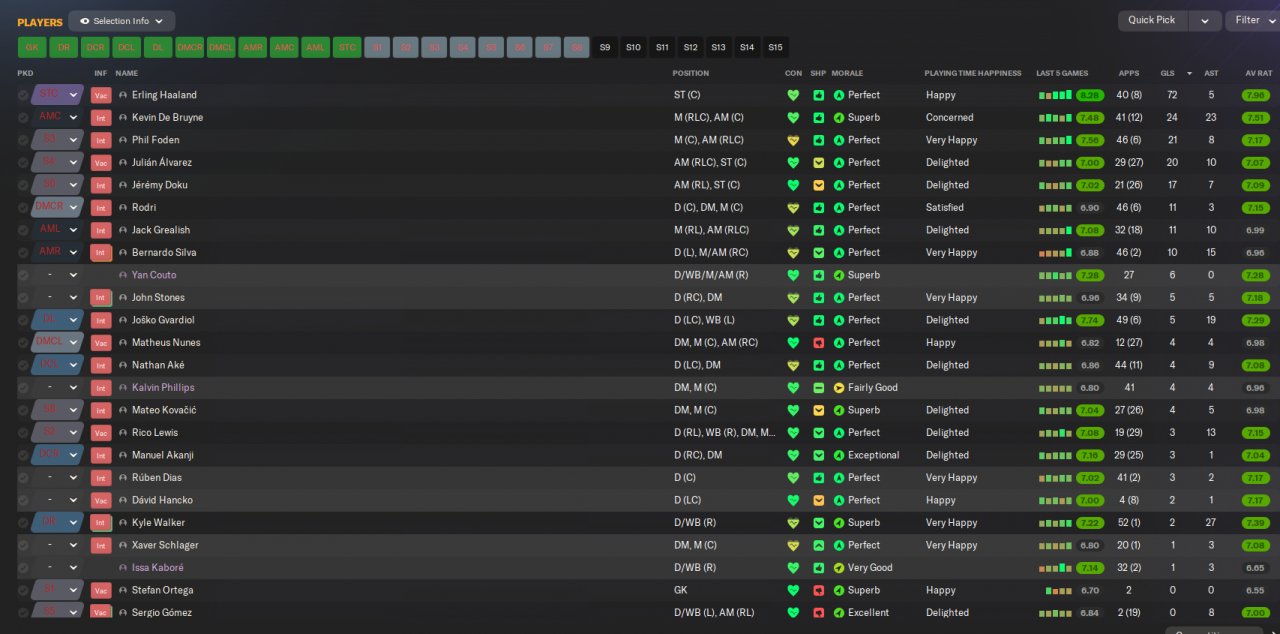Click Sergio Gómez's Excellent morale icon
The height and width of the screenshot is (634, 1280).
839,612
